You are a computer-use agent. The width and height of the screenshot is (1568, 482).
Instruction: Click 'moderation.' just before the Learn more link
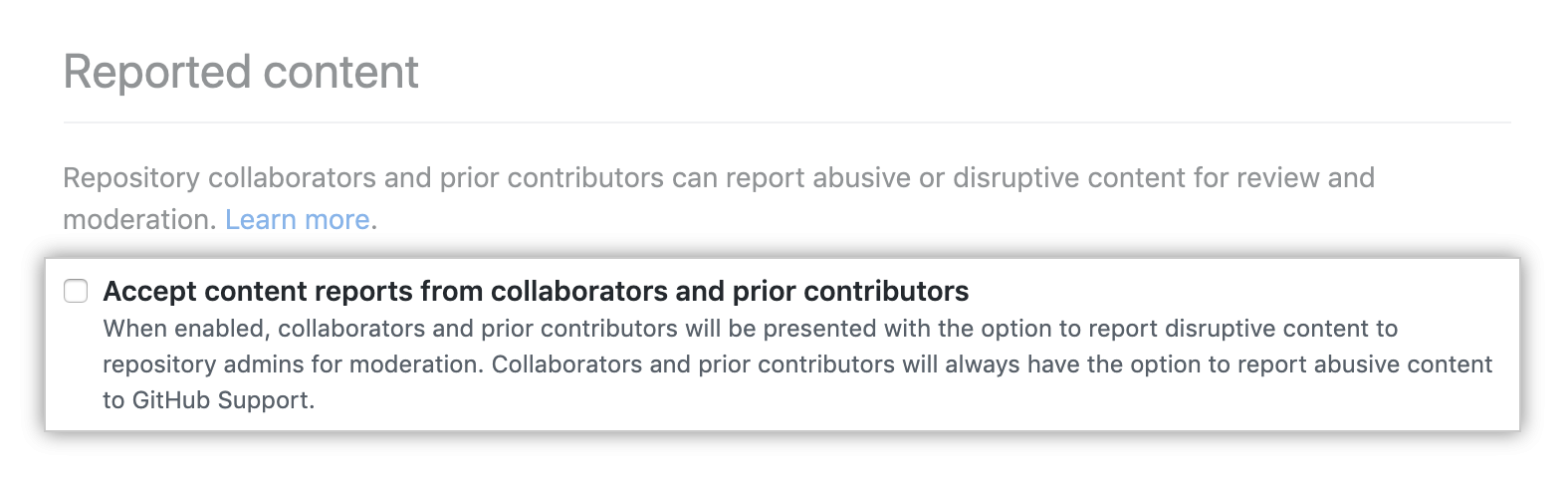pos(139,219)
